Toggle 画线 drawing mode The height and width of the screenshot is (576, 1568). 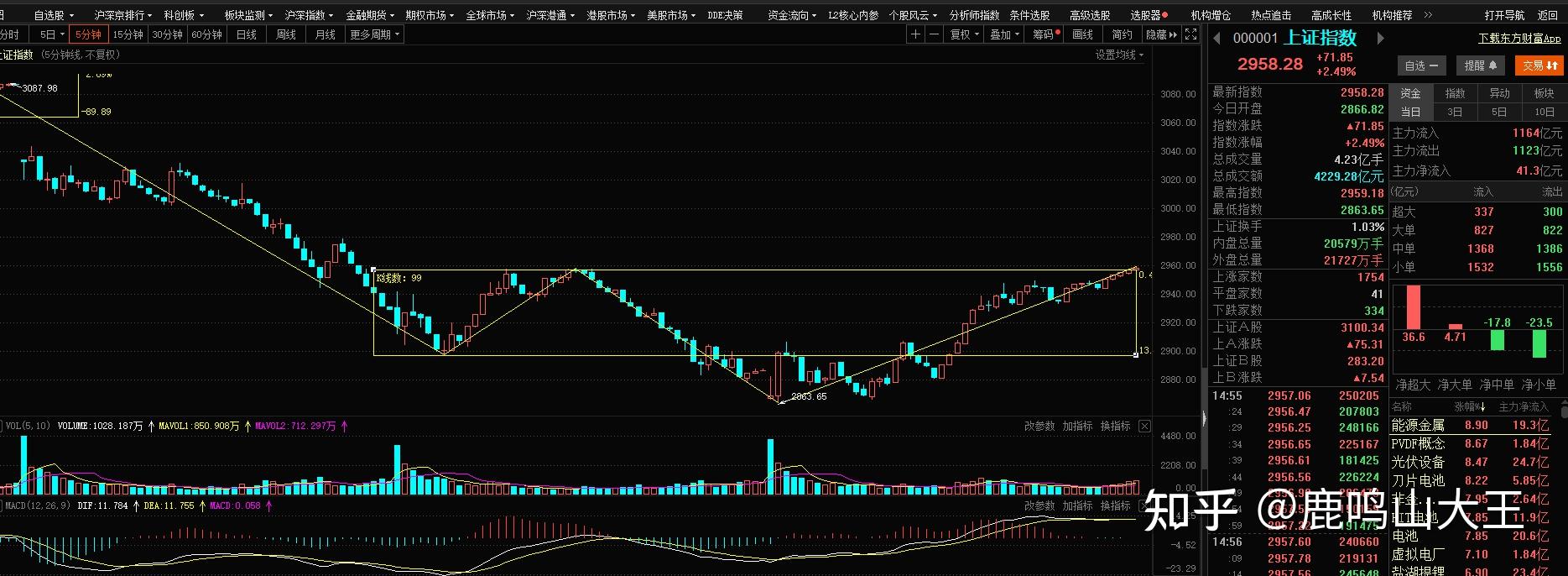pos(1082,34)
